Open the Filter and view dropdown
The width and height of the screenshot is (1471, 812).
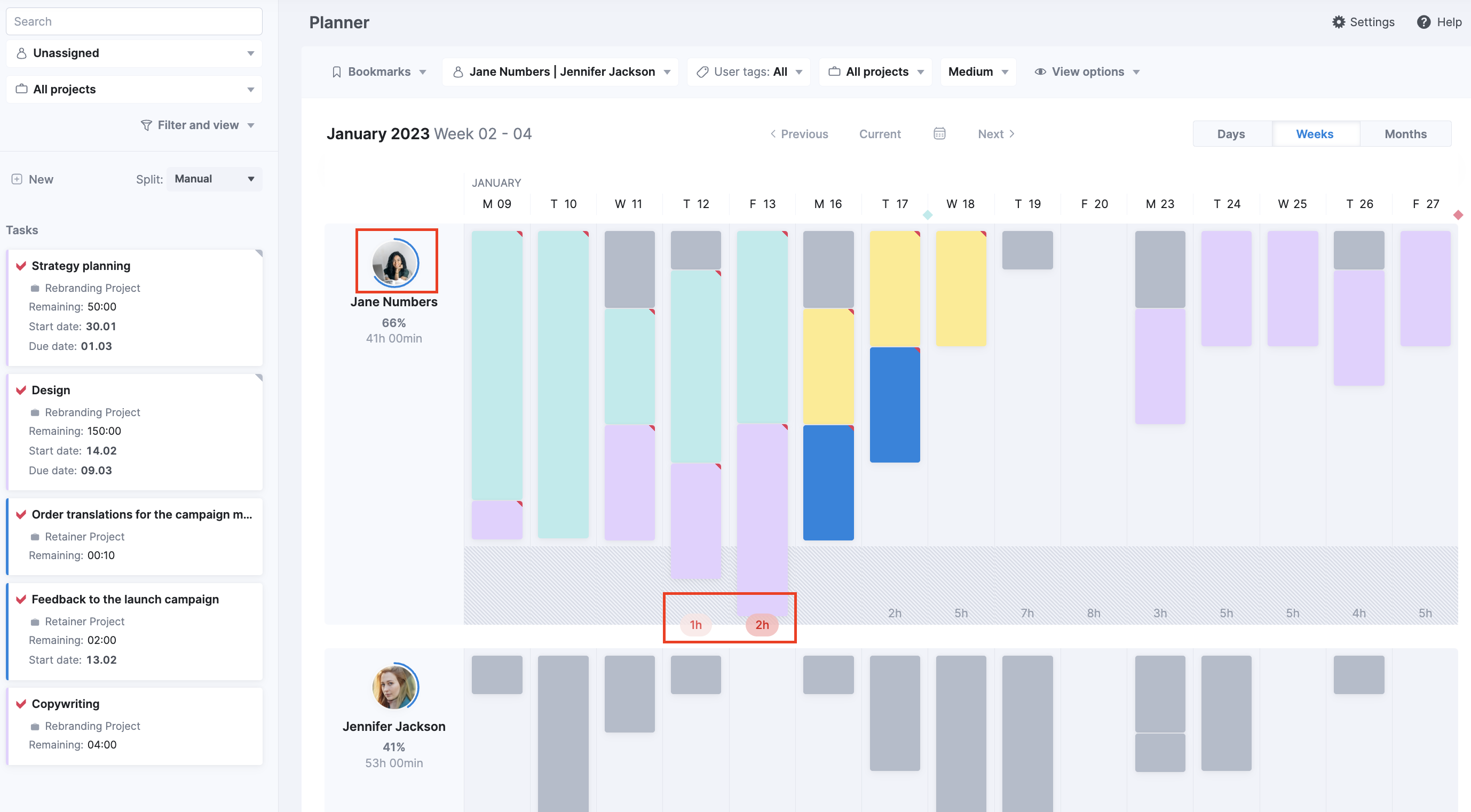tap(197, 125)
